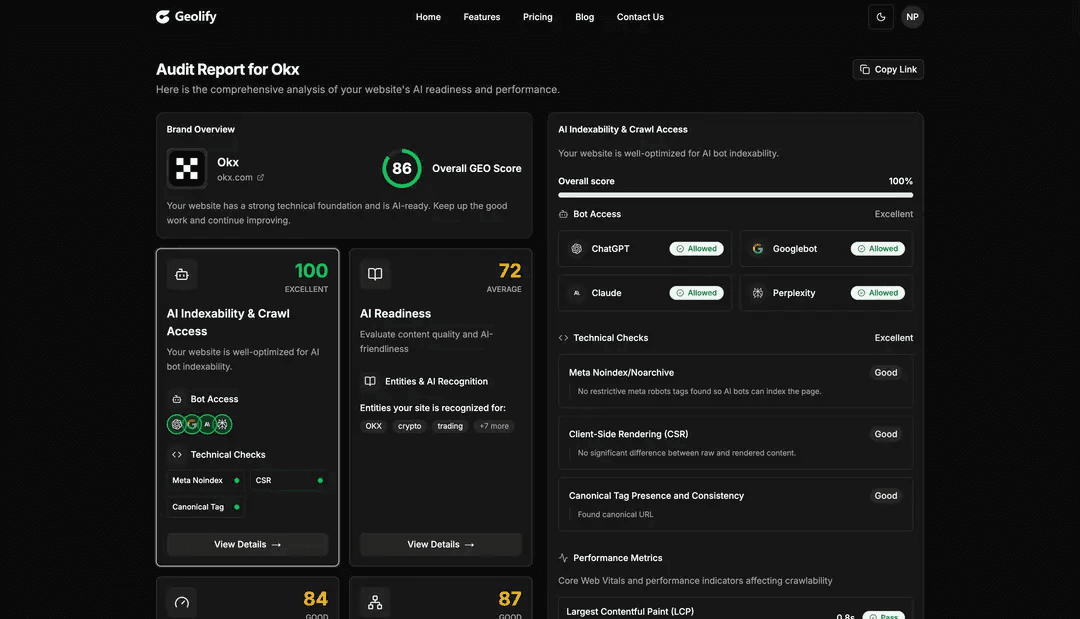The image size is (1080, 619).
Task: Toggle the Allowed badge on Perplexity
Action: click(x=878, y=292)
